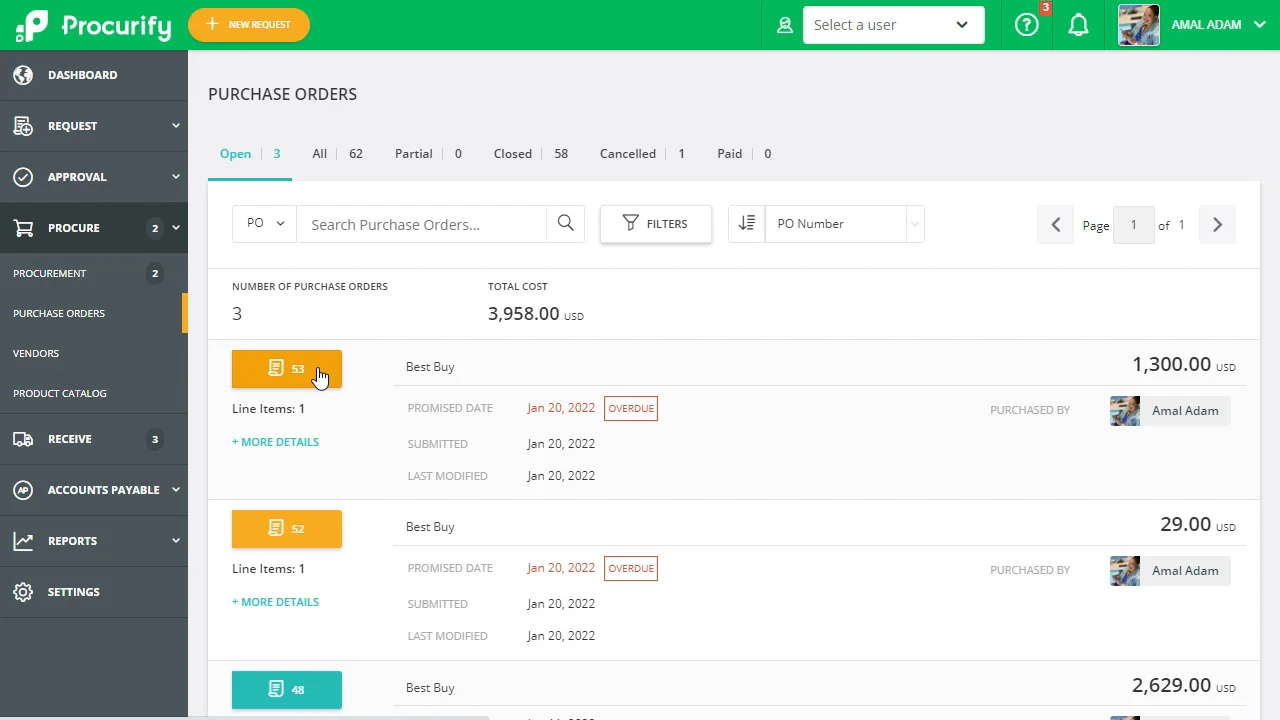The image size is (1280, 720).
Task: Click the user impersonation icon beside Select a user
Action: click(x=785, y=25)
